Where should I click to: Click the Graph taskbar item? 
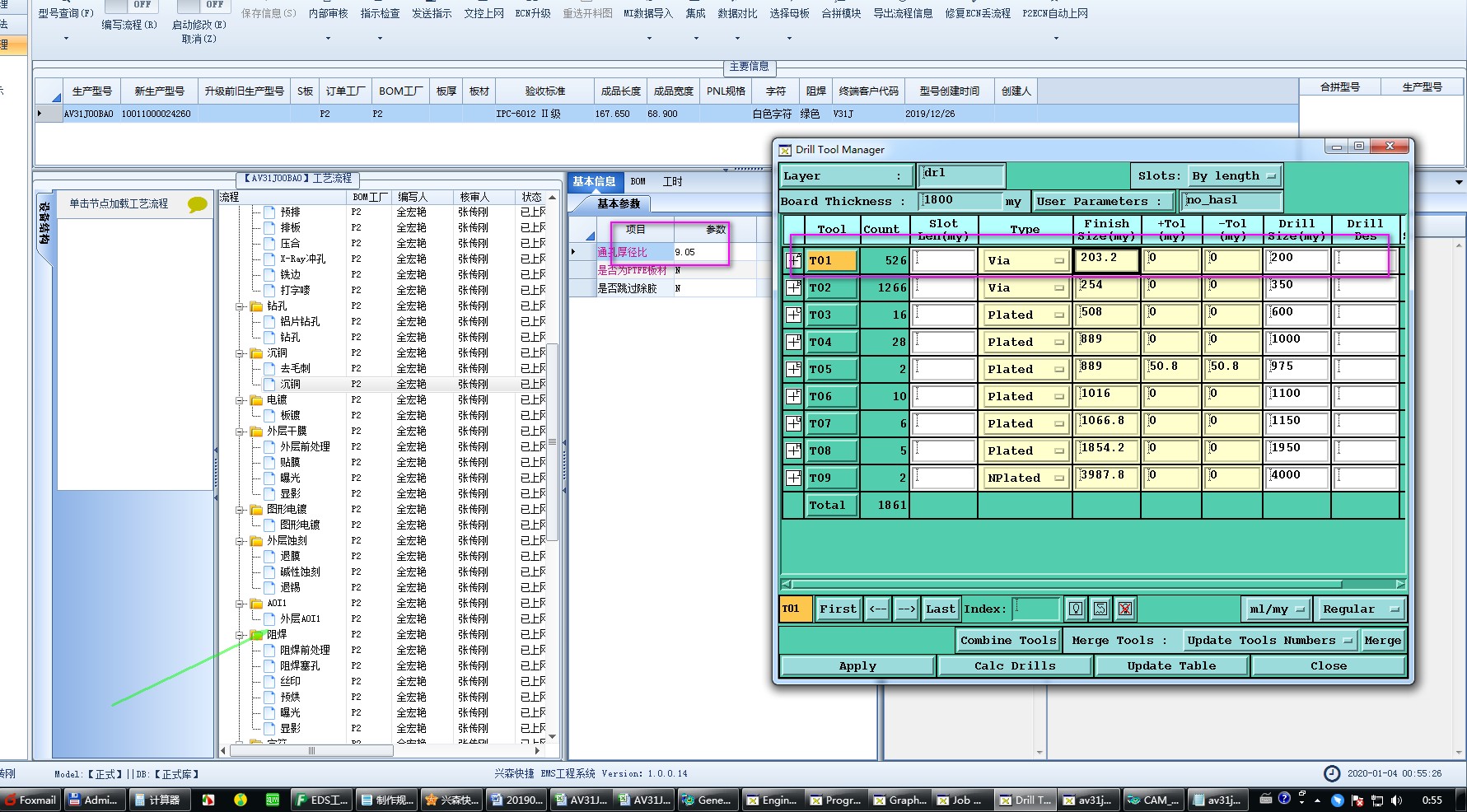pyautogui.click(x=899, y=800)
